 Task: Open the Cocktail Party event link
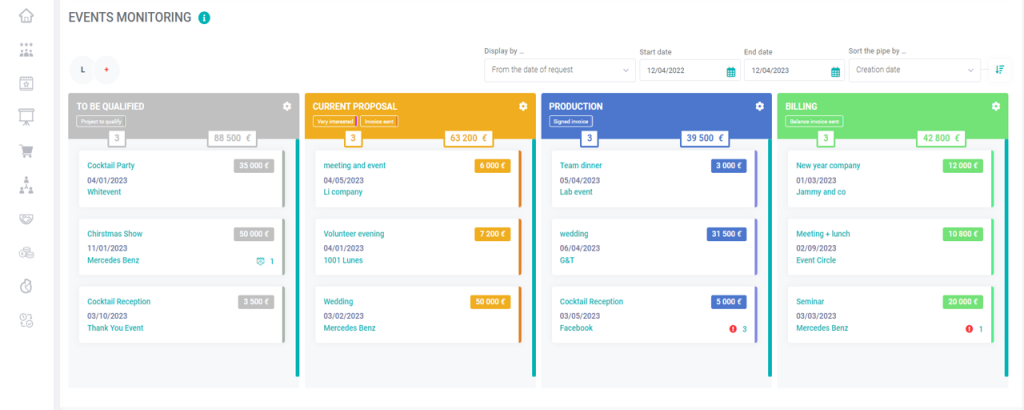pos(111,166)
